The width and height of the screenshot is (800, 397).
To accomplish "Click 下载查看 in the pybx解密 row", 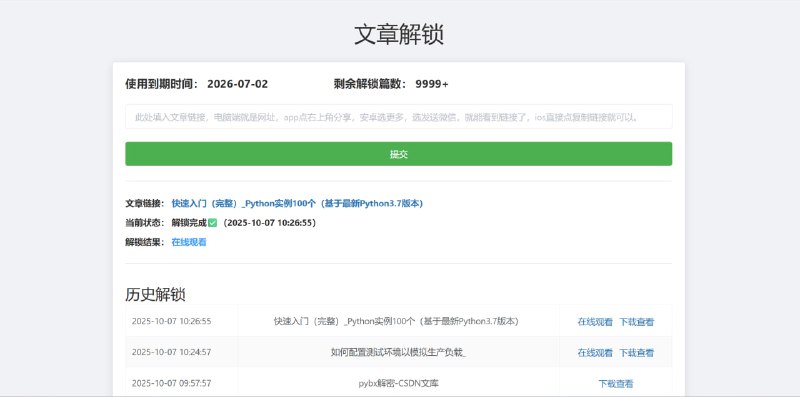I will [616, 384].
